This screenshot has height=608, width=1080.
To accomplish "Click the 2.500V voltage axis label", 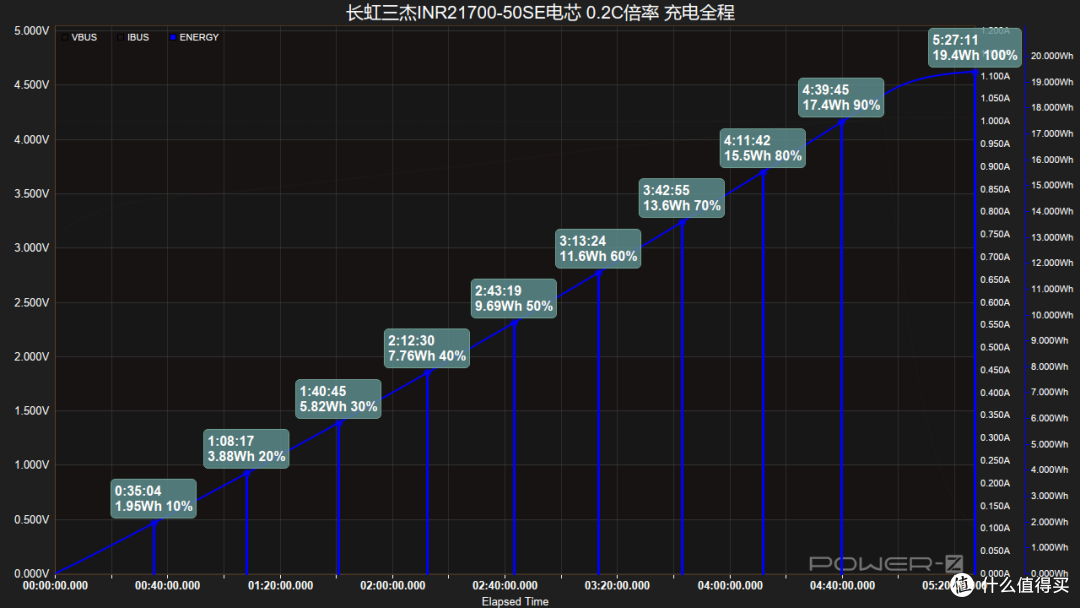I will coord(32,302).
